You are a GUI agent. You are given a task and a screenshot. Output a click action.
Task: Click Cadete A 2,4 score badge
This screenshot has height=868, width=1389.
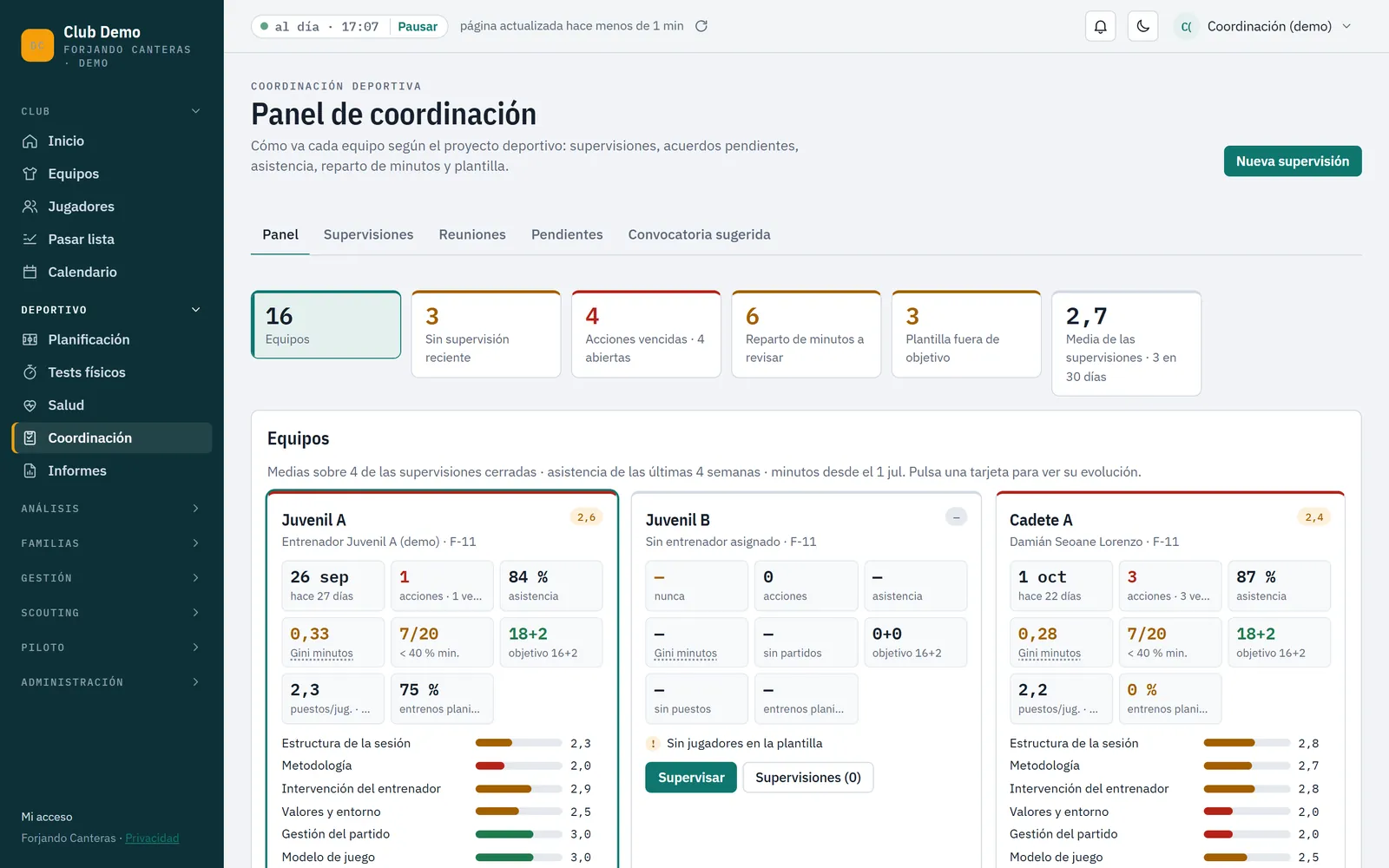click(1314, 517)
